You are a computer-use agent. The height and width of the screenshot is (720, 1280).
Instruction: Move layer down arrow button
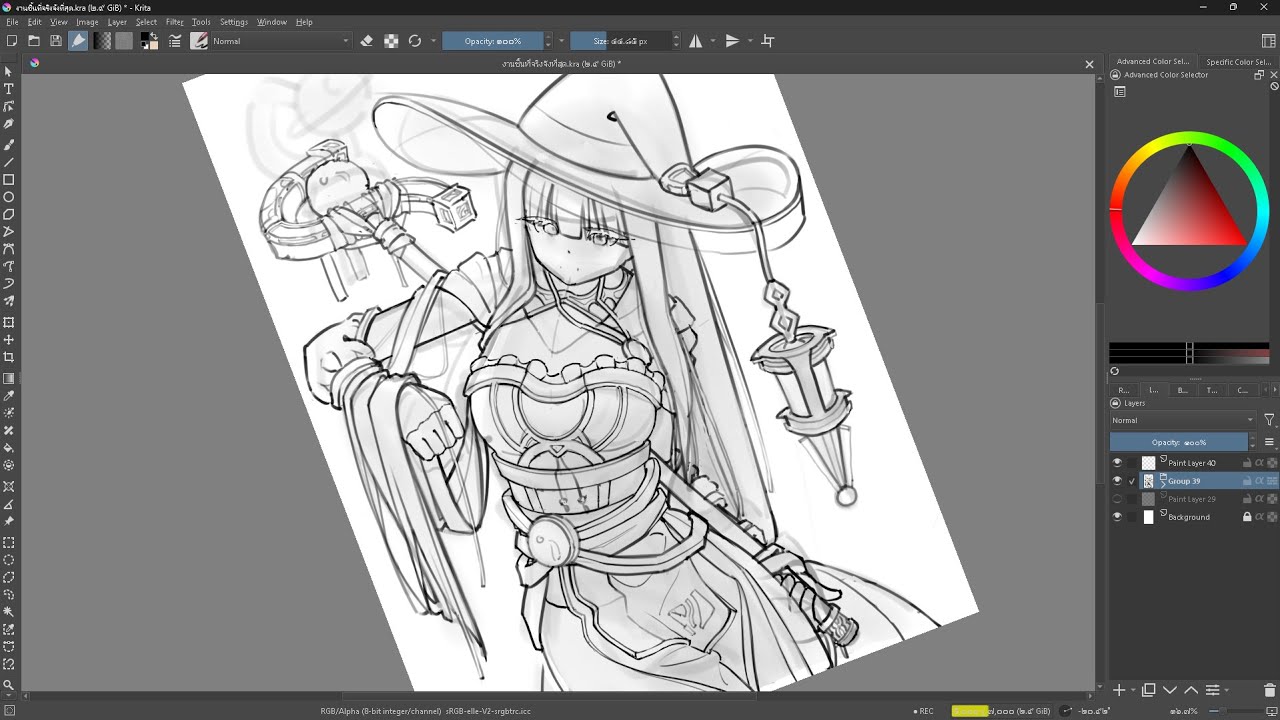pyautogui.click(x=1170, y=690)
